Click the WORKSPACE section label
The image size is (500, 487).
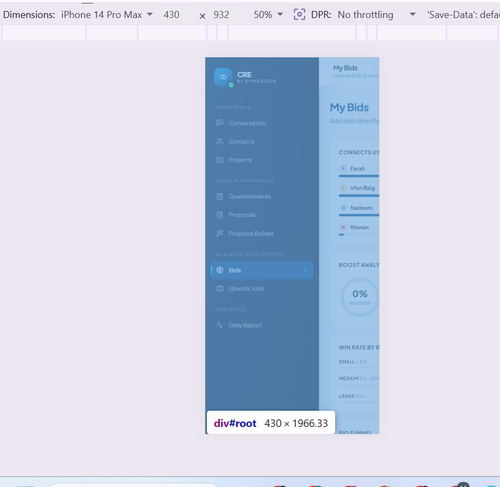233,107
